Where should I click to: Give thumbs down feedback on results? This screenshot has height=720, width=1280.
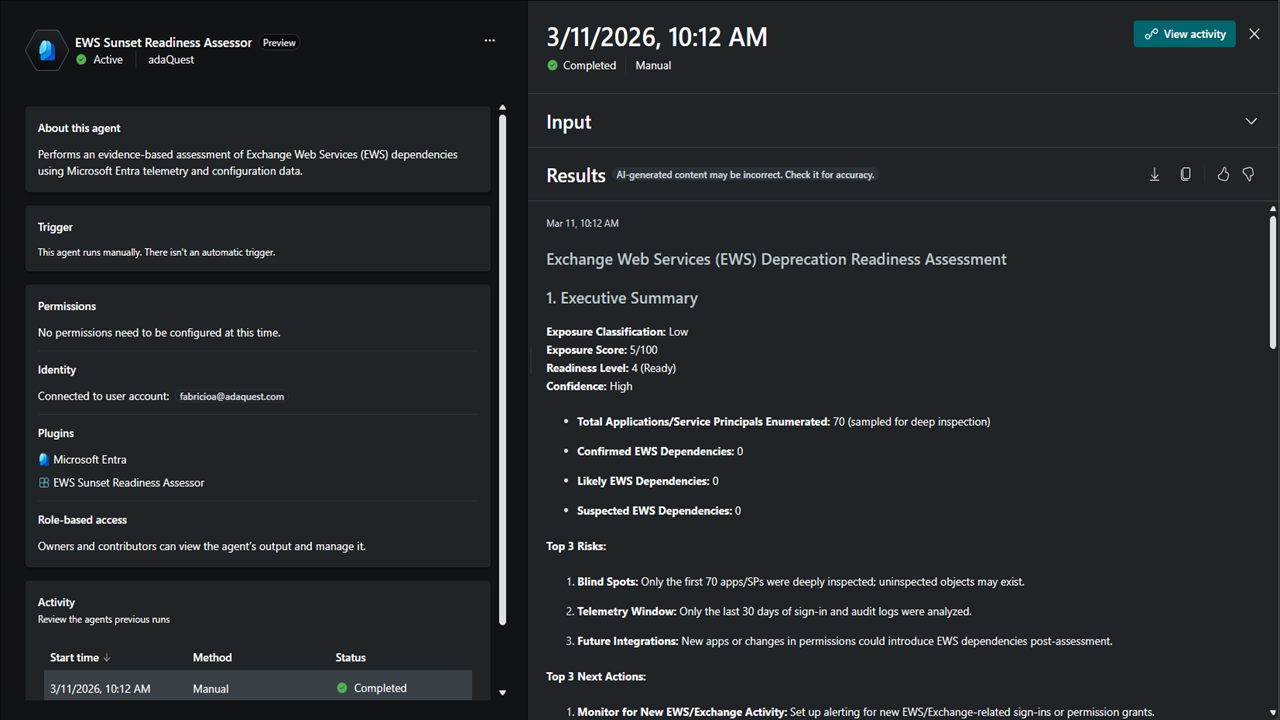coord(1248,174)
